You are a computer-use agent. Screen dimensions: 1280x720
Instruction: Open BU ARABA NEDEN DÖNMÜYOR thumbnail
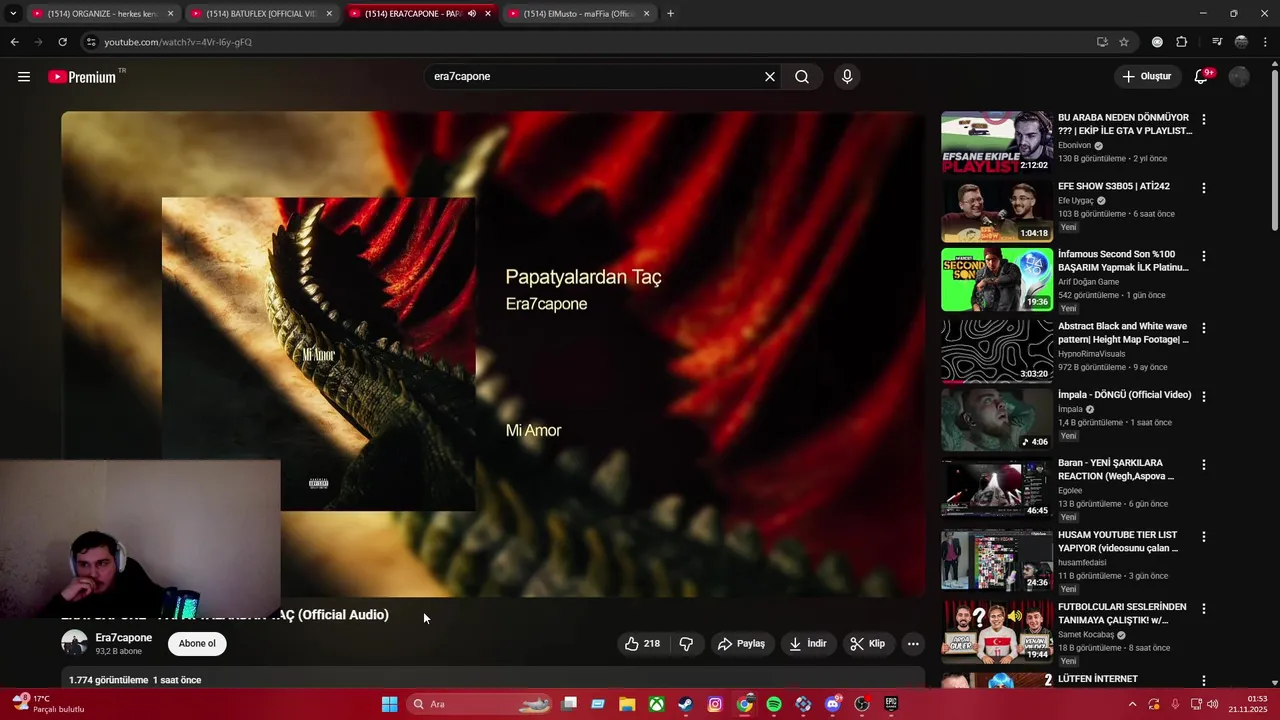pyautogui.click(x=996, y=142)
